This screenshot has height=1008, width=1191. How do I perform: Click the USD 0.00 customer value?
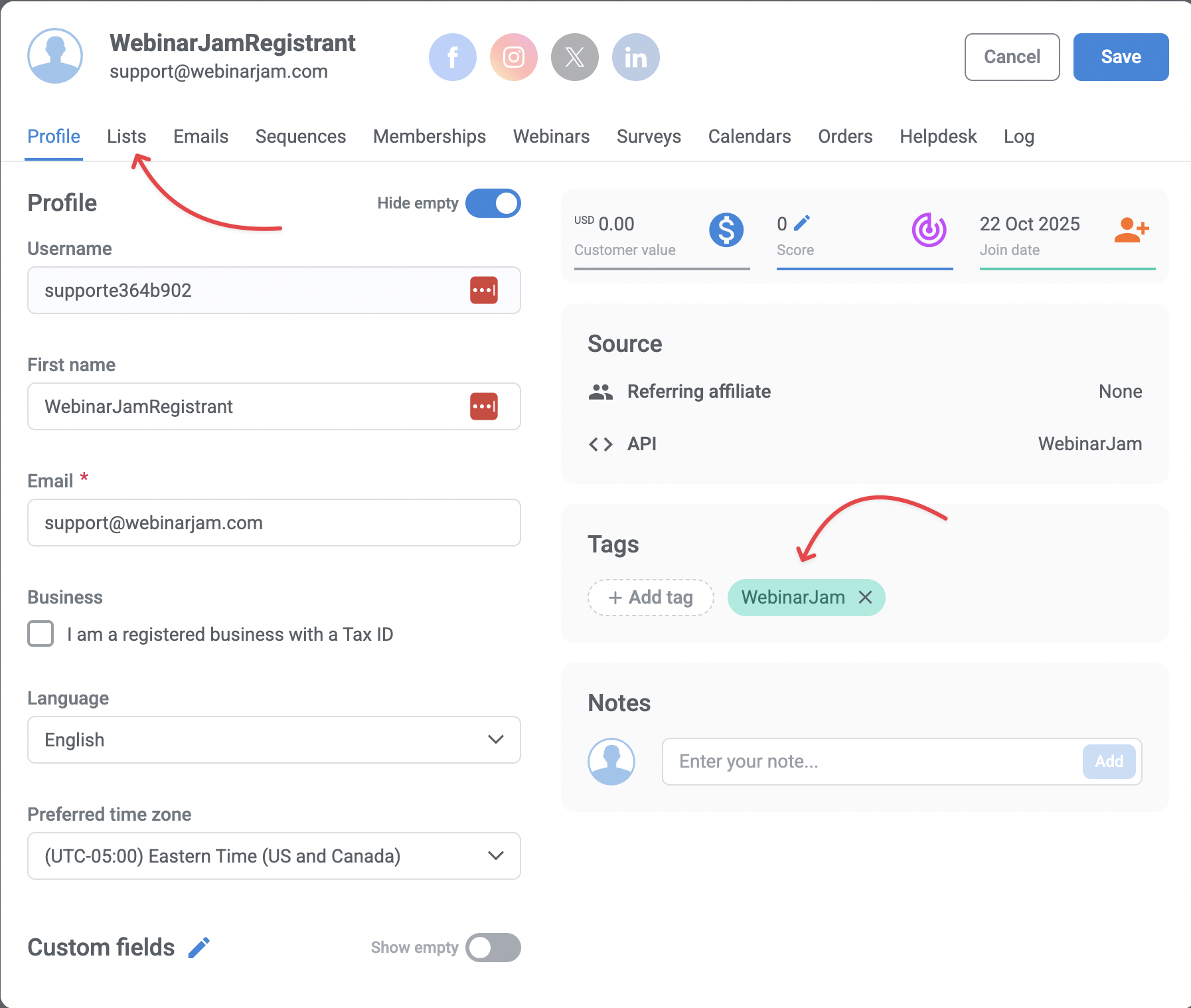(x=604, y=224)
